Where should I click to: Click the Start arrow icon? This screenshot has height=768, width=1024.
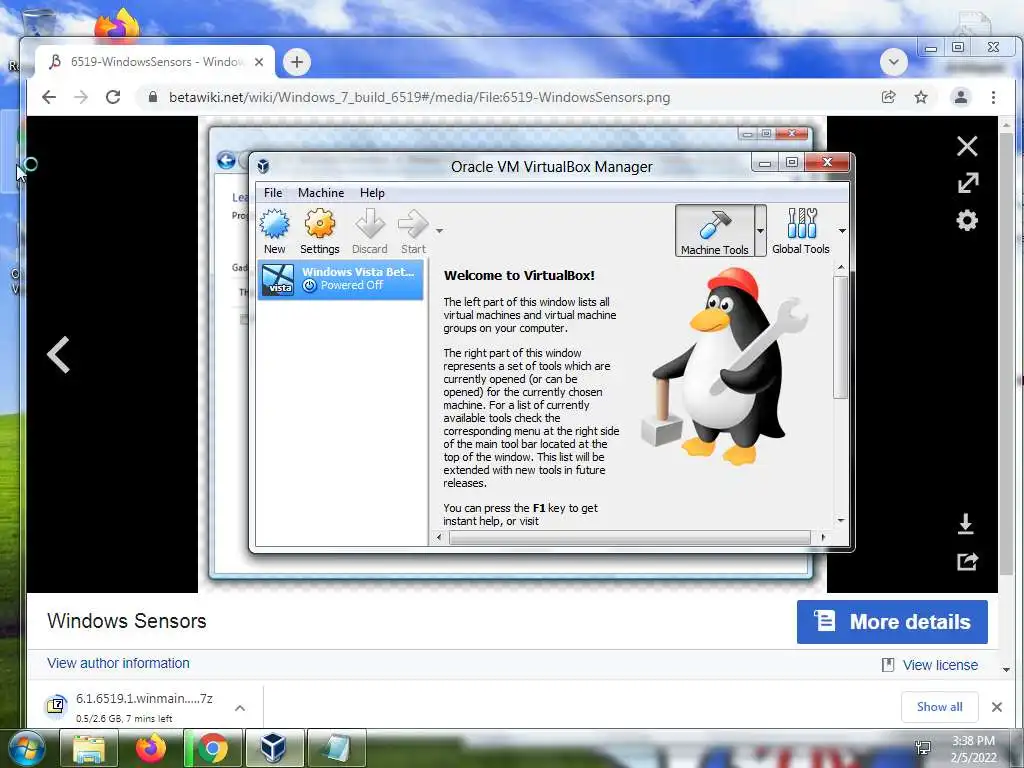(413, 224)
